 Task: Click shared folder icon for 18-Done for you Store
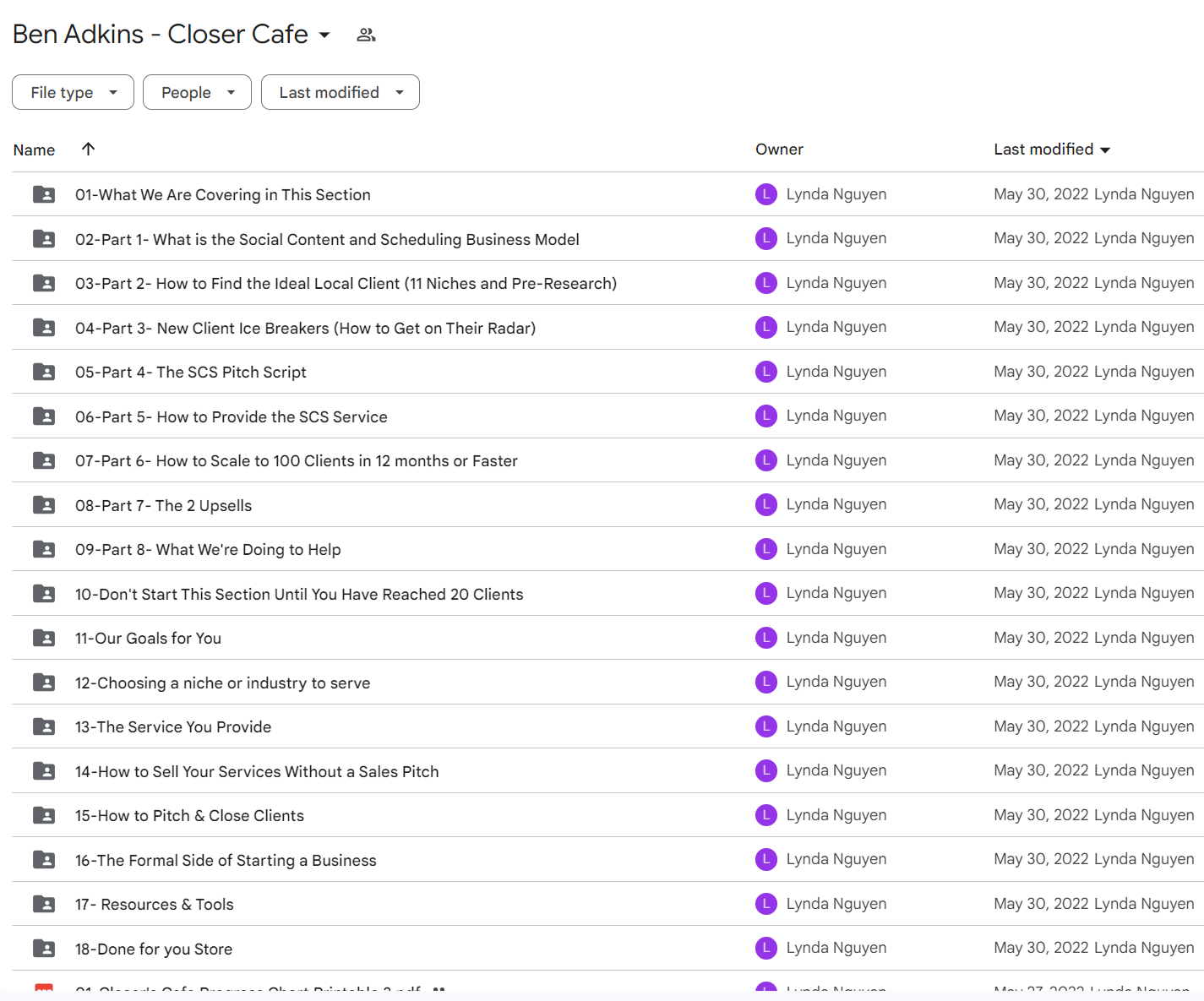pyautogui.click(x=44, y=949)
